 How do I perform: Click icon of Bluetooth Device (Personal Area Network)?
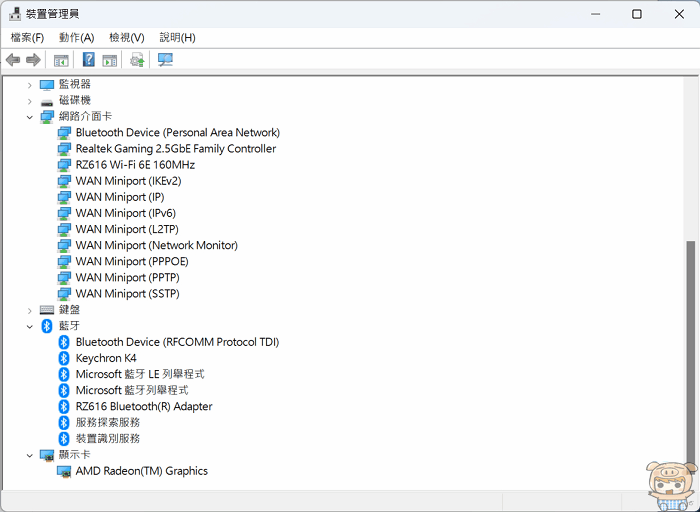click(64, 133)
